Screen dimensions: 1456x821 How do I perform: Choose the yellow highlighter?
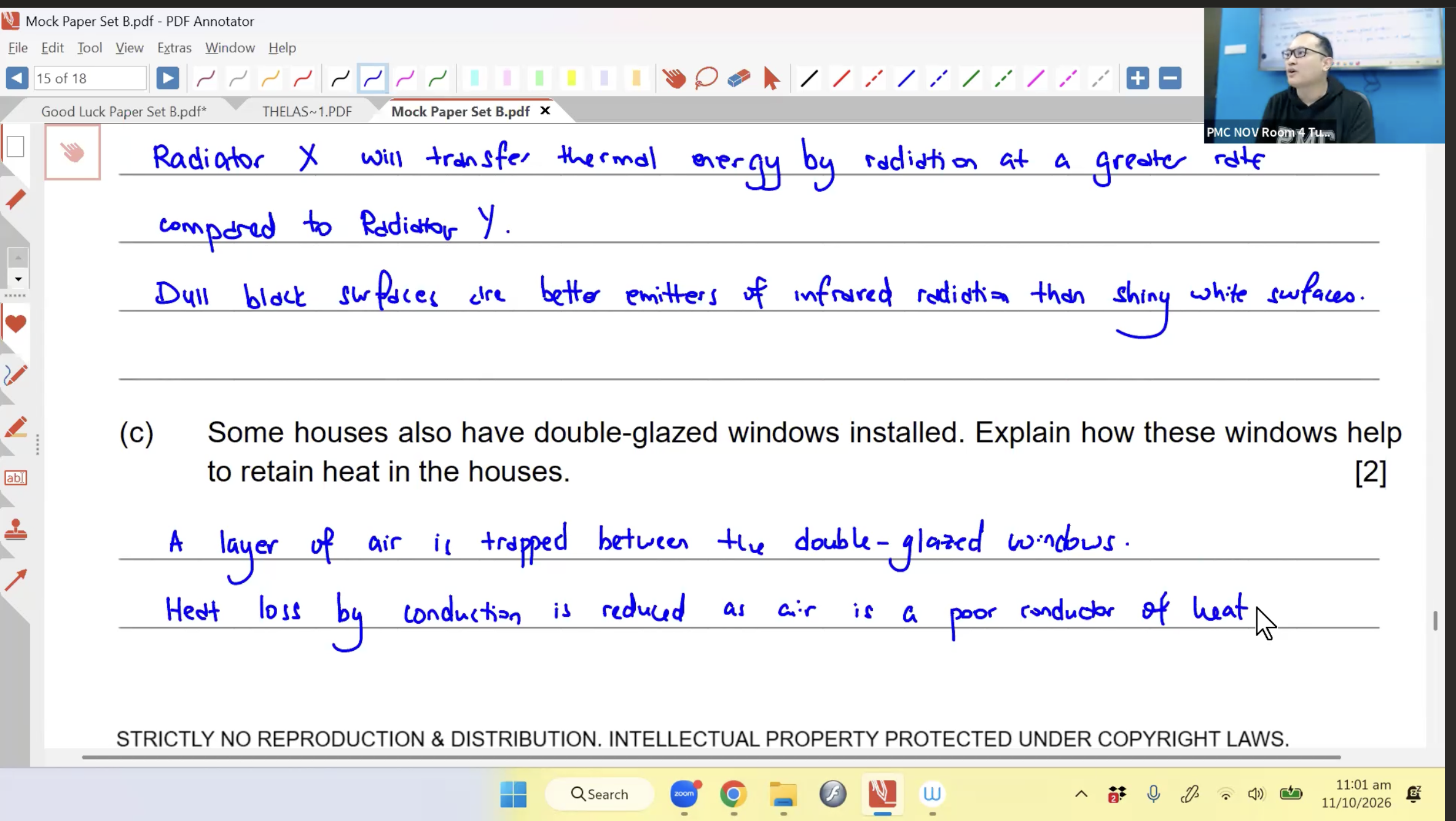coord(571,78)
